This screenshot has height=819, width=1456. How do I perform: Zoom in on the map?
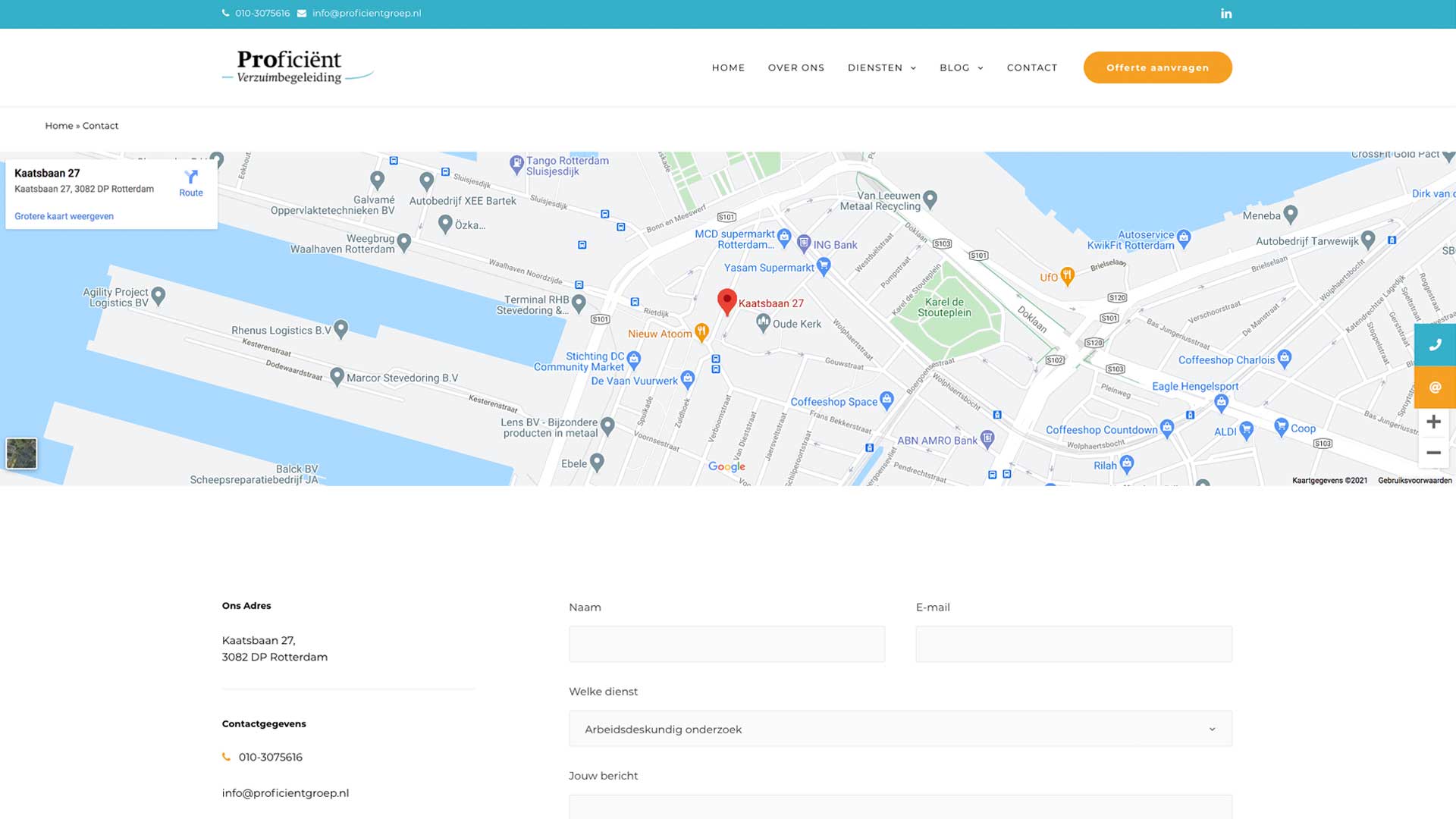point(1433,422)
